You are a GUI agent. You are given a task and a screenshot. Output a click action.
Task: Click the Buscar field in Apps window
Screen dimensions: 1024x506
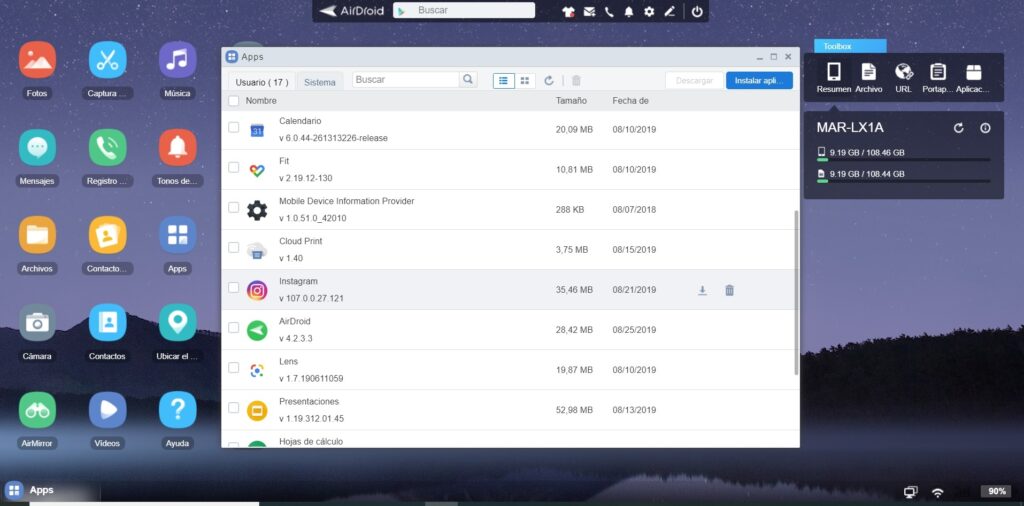click(406, 80)
